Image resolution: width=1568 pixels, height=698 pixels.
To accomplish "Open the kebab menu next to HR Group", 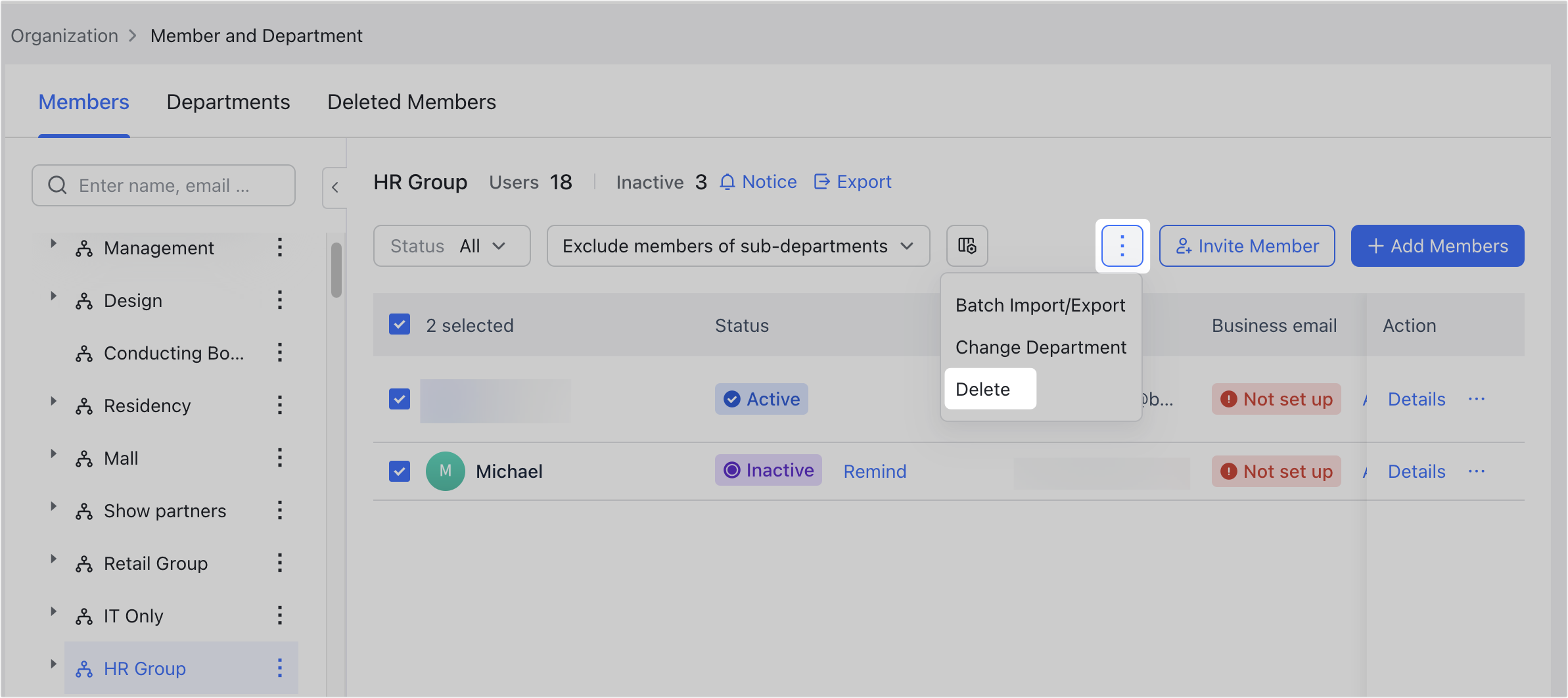I will tap(280, 668).
